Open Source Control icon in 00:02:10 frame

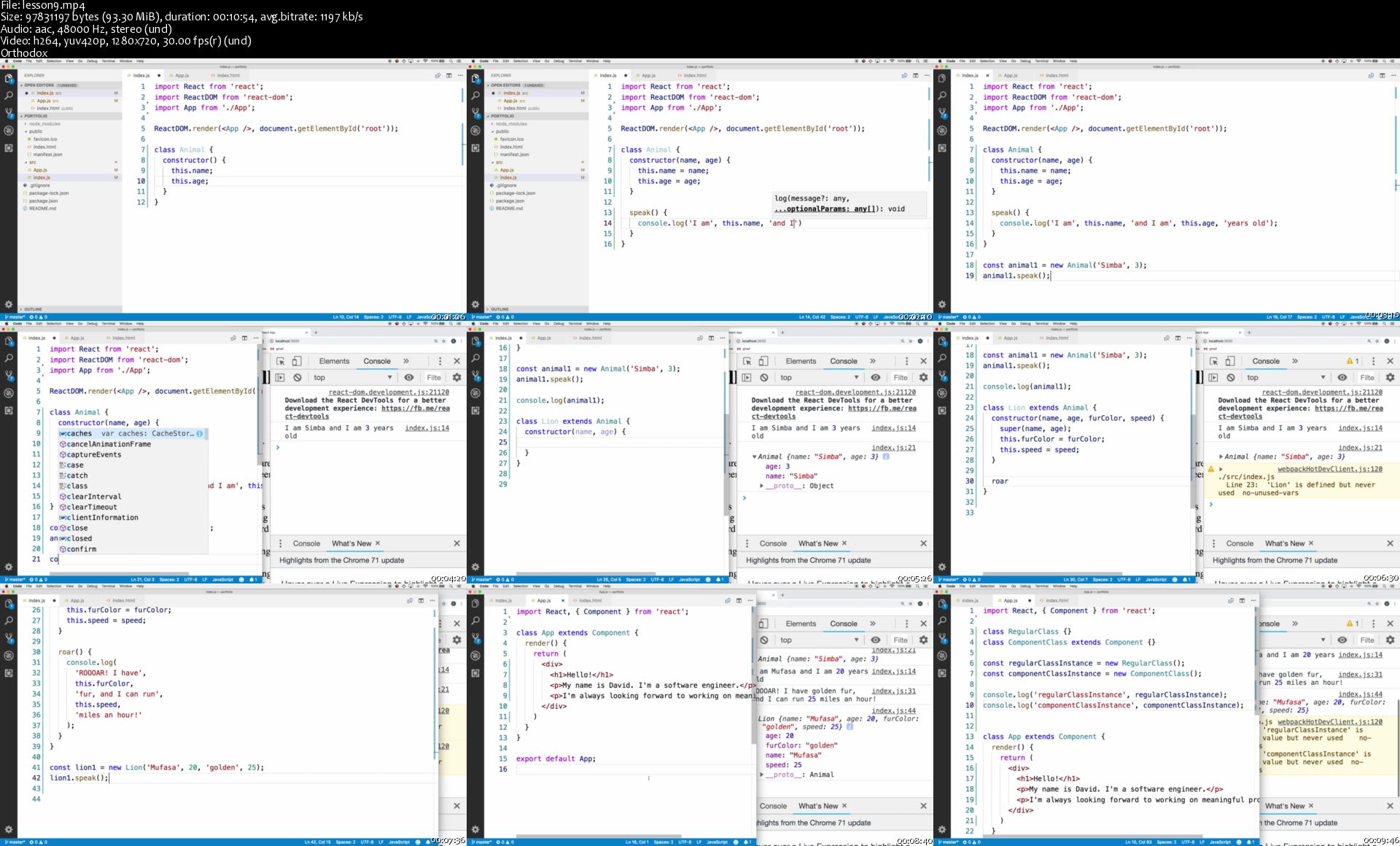pos(475,113)
